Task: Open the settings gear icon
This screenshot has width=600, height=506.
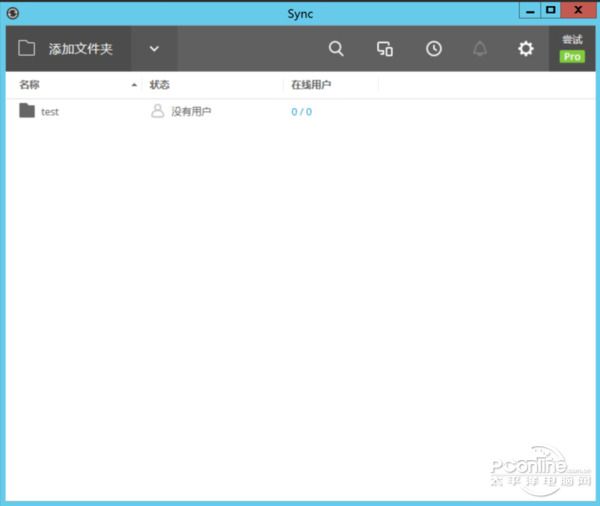Action: click(526, 49)
